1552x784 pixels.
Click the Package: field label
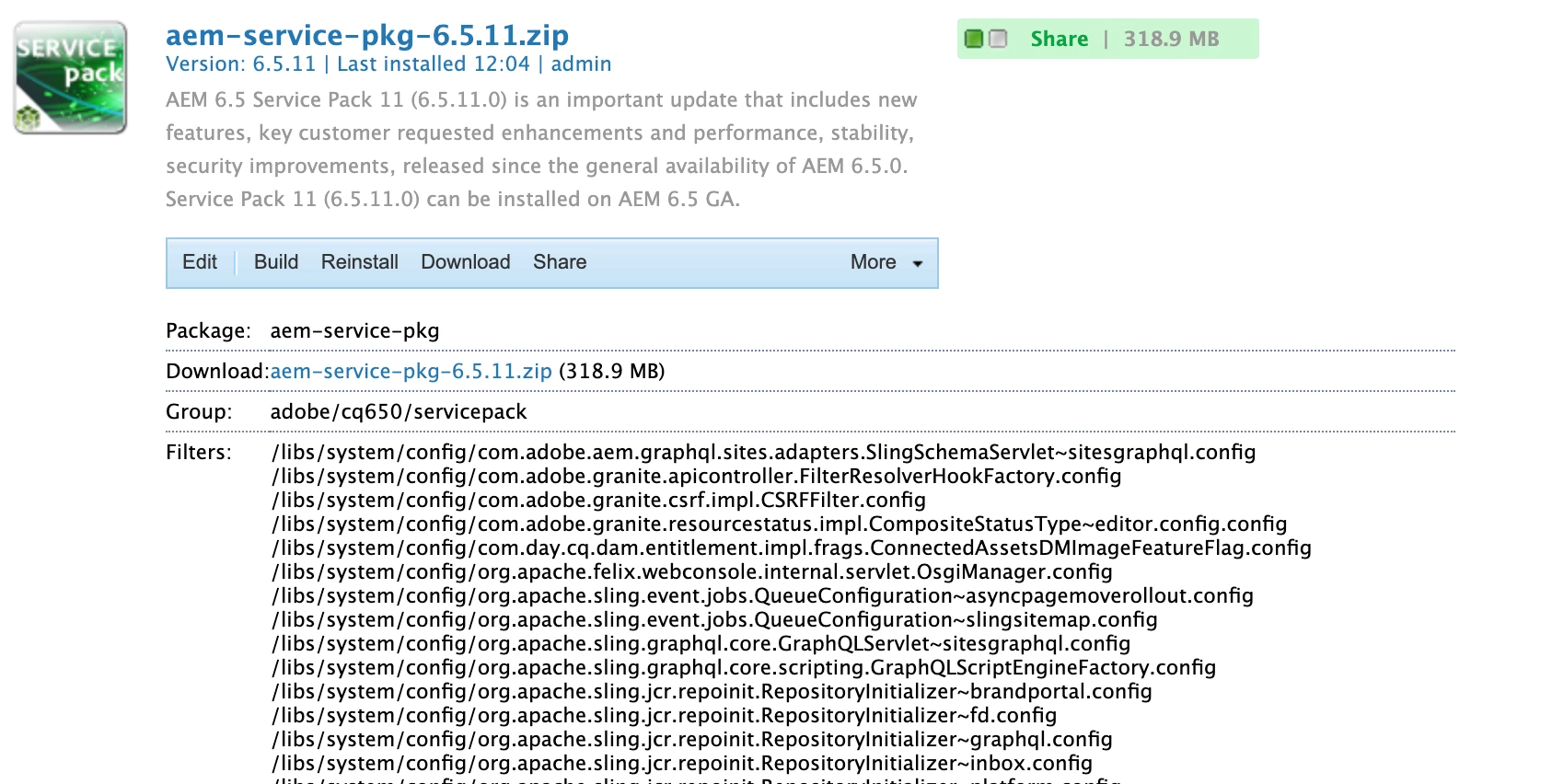(x=209, y=330)
